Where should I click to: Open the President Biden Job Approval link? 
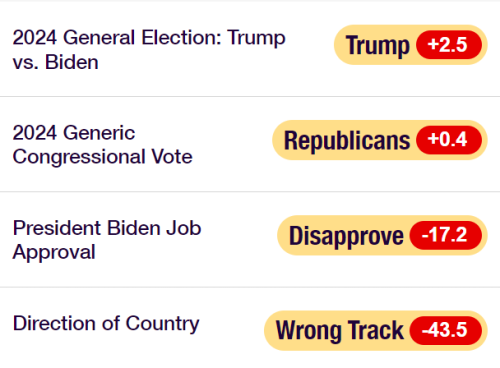107,240
